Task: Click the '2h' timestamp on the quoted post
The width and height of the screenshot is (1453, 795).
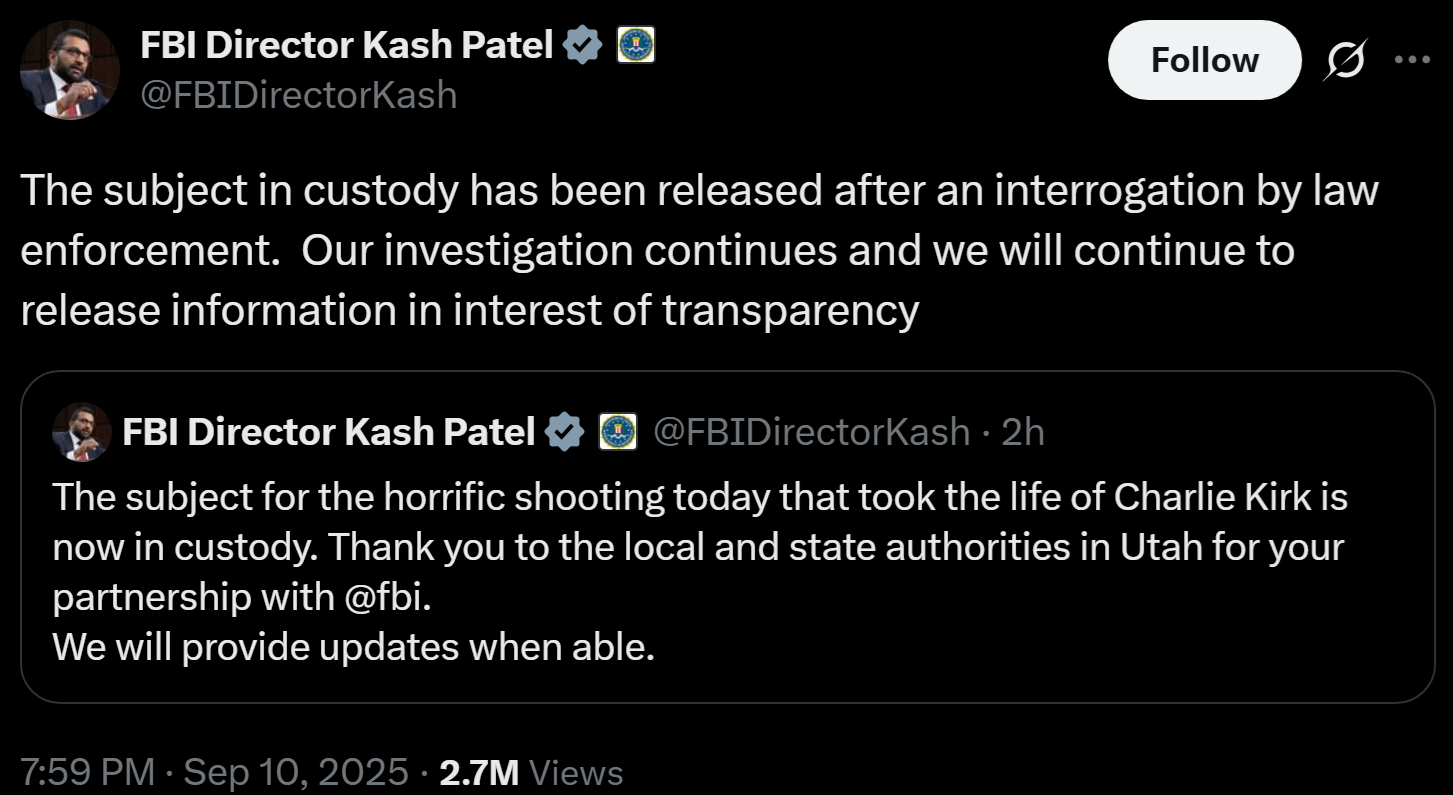Action: point(1022,432)
